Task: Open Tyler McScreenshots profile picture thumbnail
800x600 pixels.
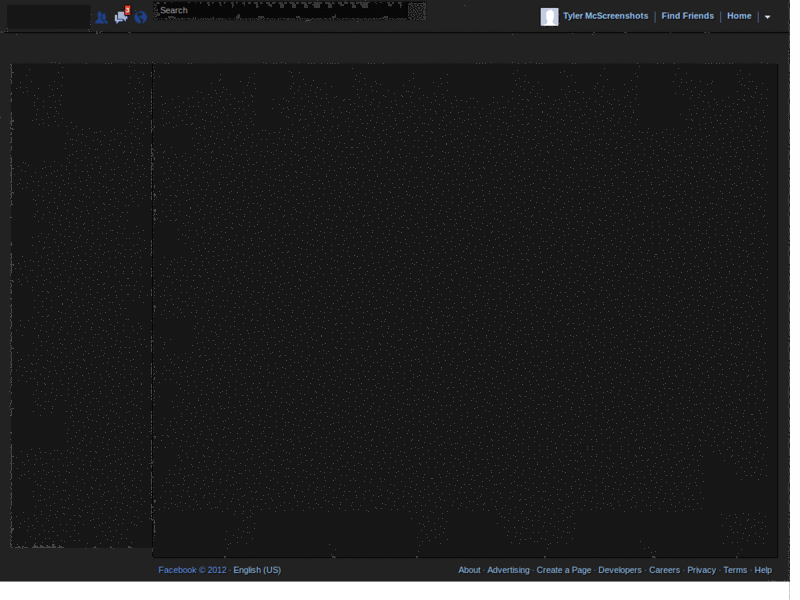Action: [x=549, y=17]
